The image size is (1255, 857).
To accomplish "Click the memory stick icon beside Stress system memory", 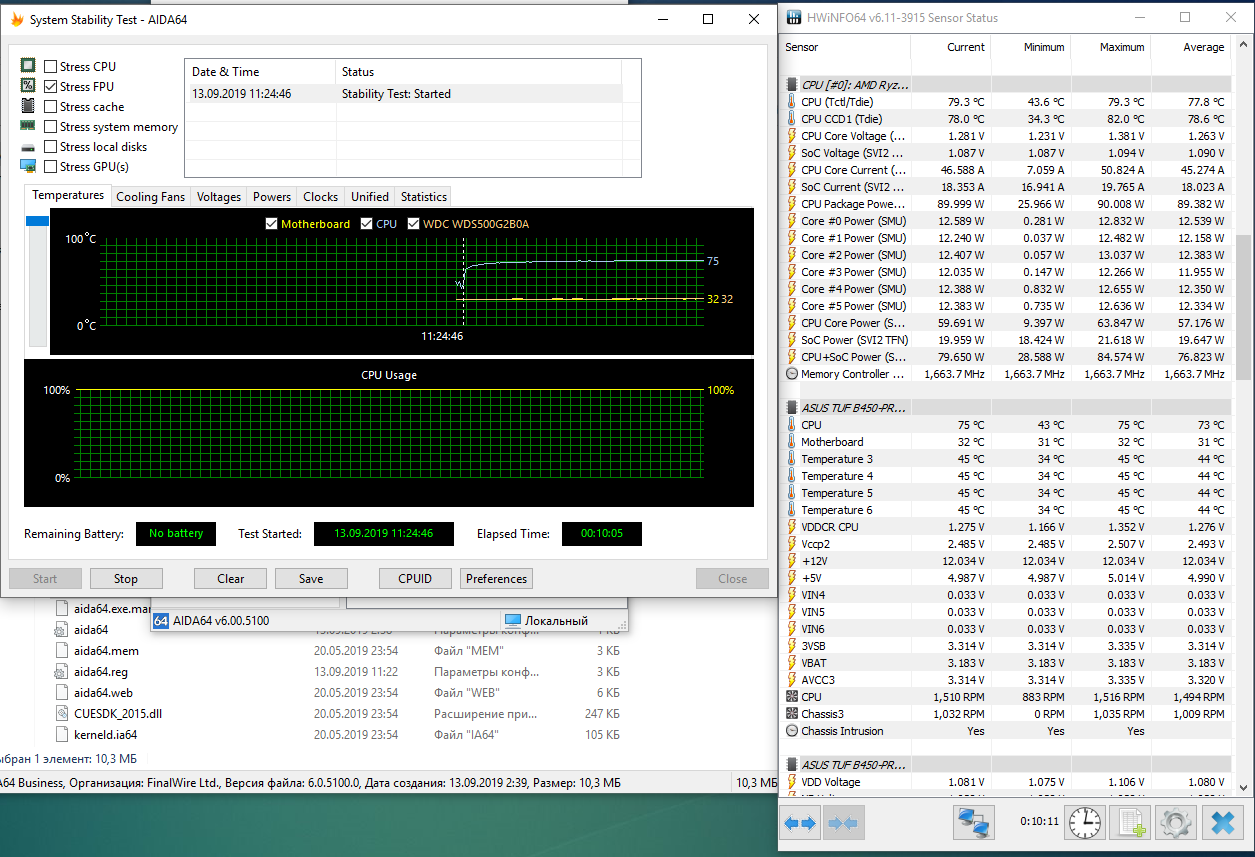I will point(28,126).
